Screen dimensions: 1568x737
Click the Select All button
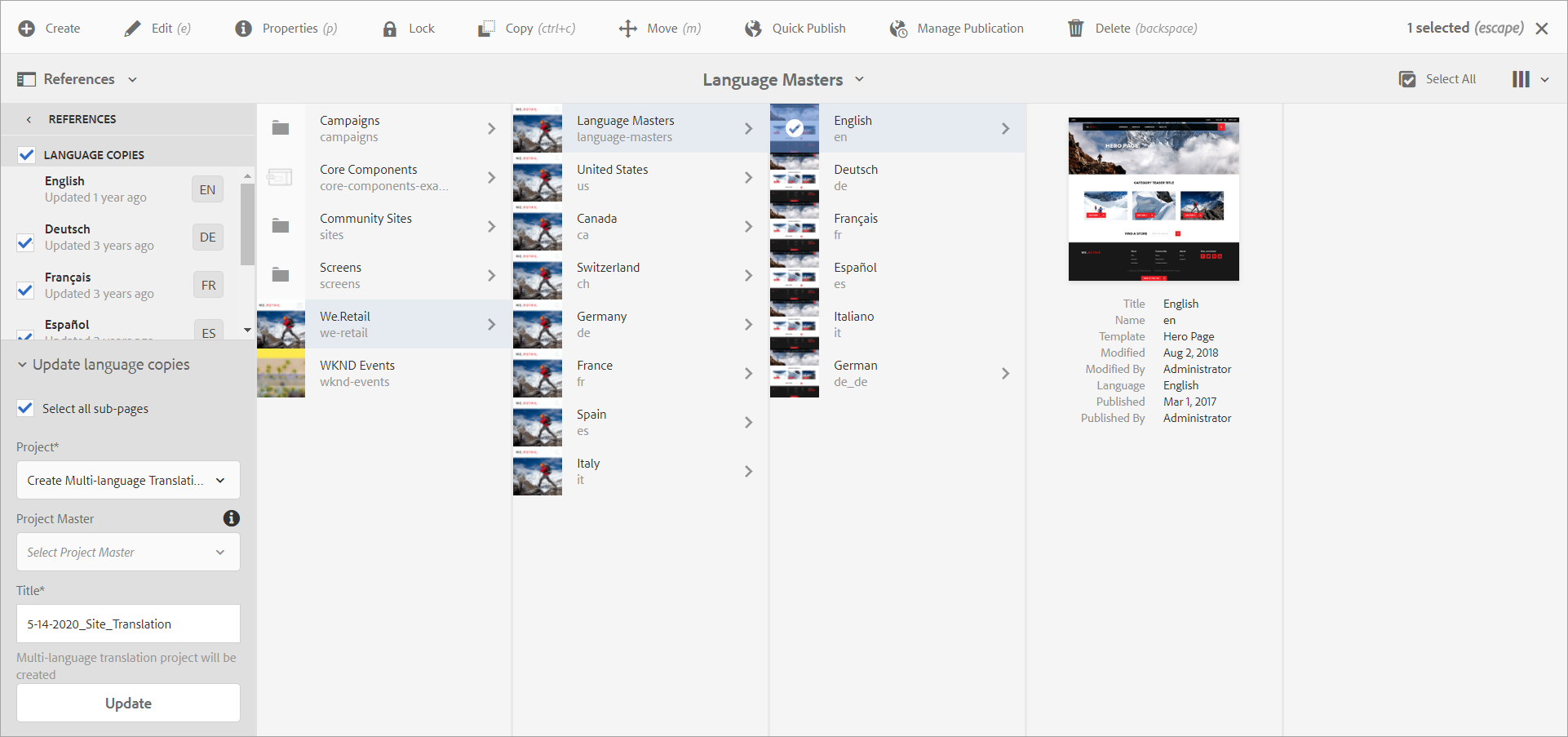click(1437, 79)
